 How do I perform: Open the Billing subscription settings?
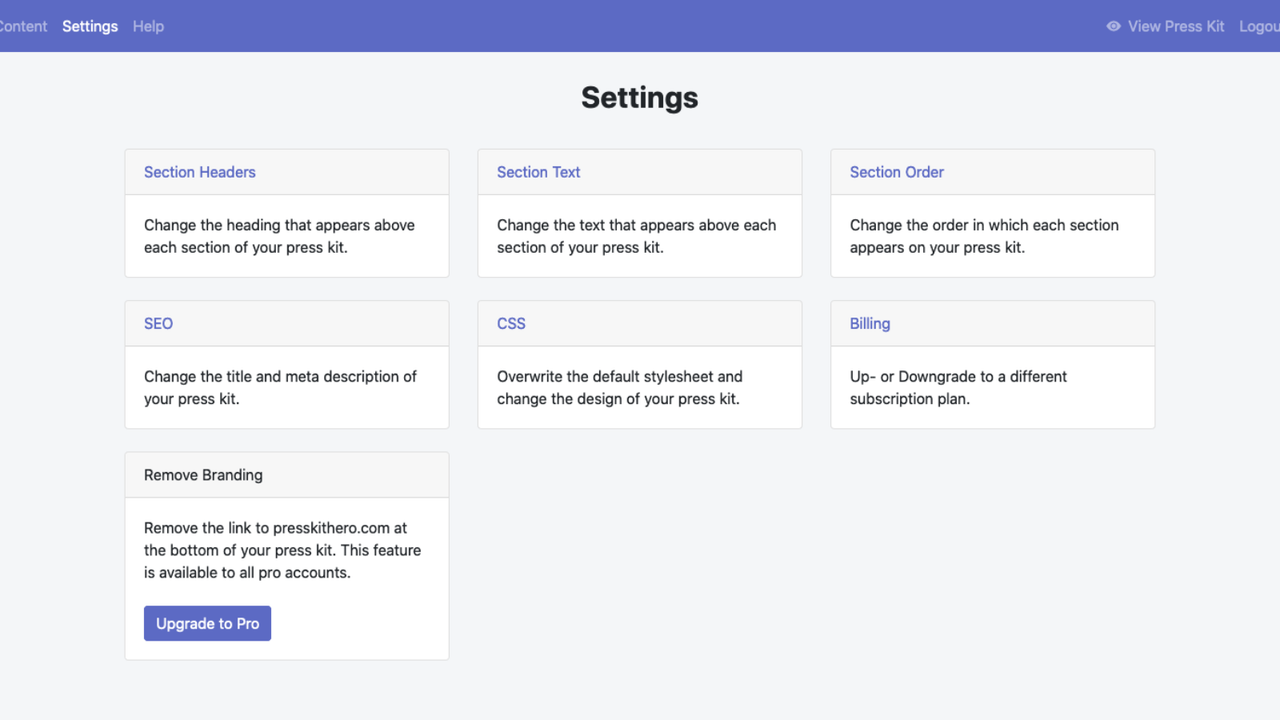[869, 323]
